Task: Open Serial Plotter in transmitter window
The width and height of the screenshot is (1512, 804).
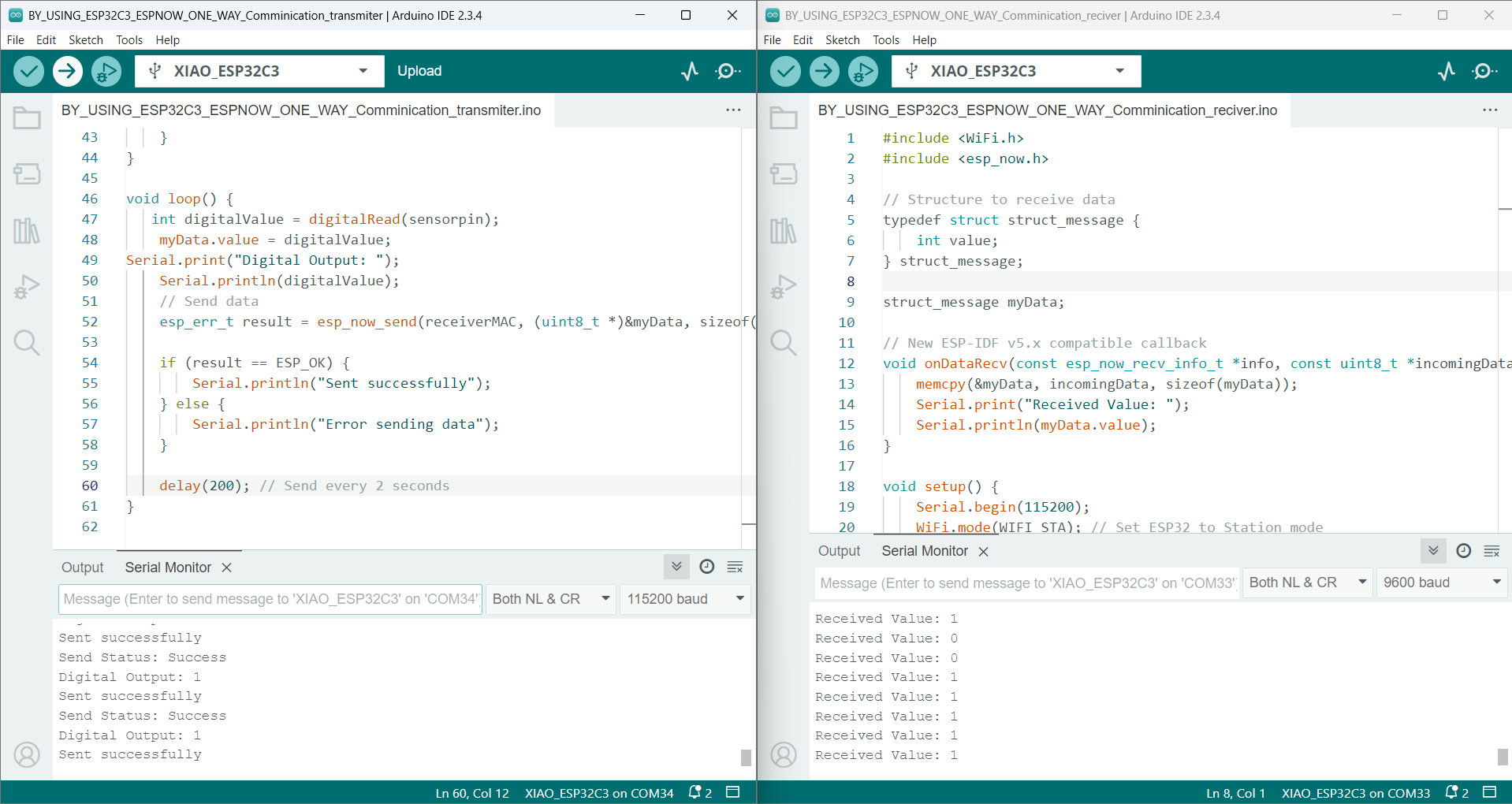Action: (690, 71)
